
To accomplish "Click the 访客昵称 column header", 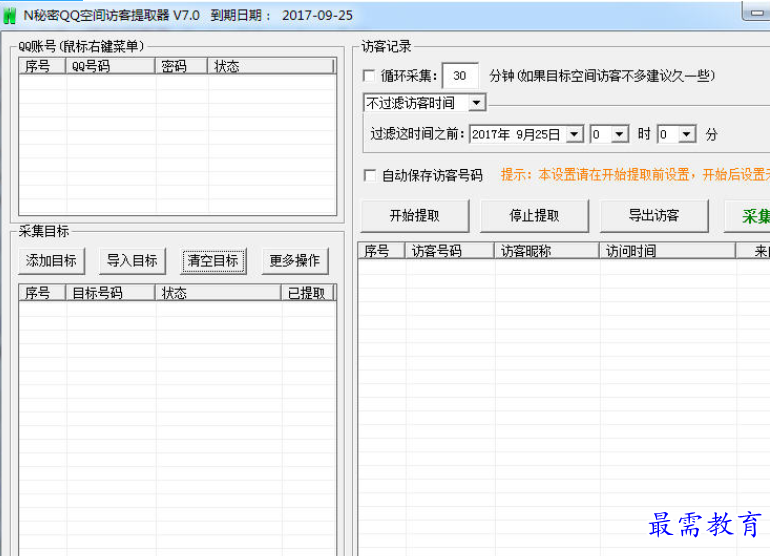I will click(x=546, y=251).
